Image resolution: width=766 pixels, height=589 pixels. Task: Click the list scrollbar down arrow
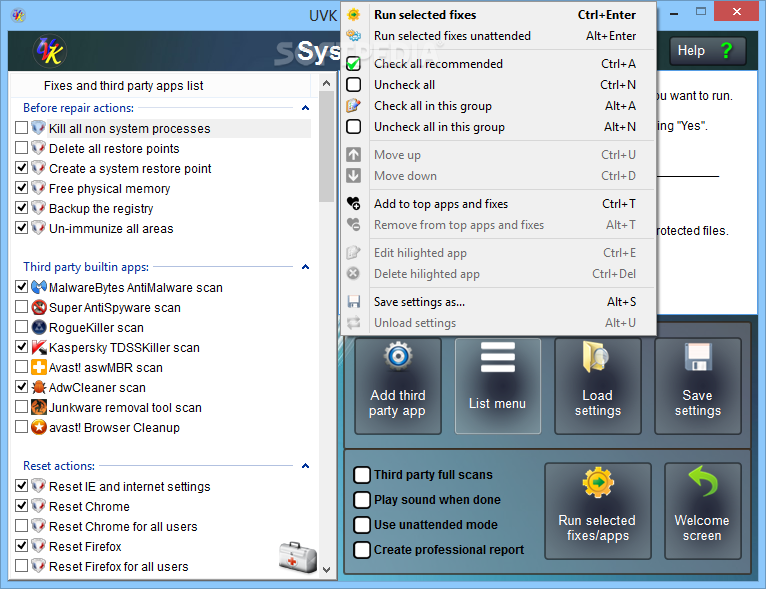[x=326, y=569]
